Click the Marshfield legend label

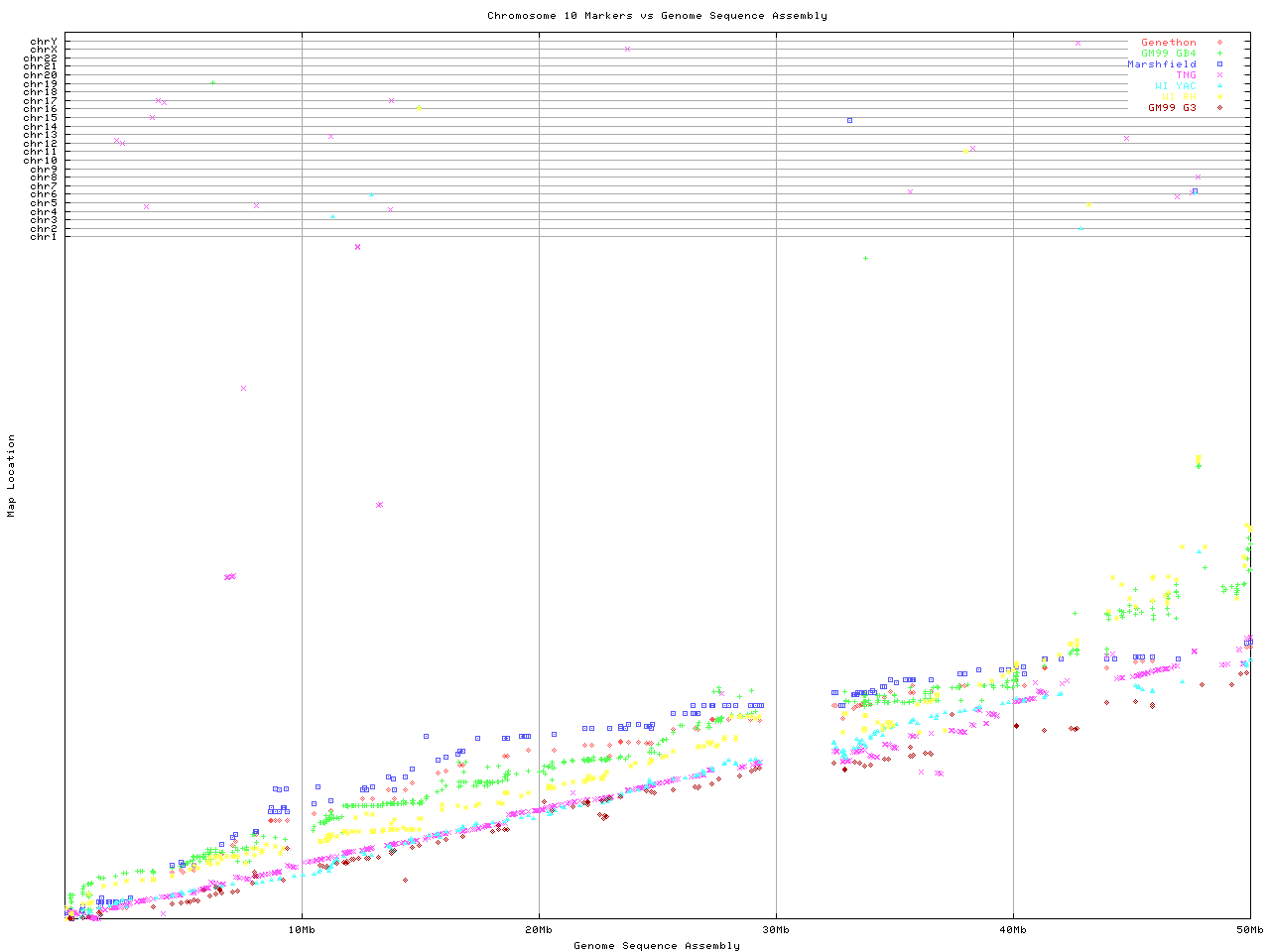click(x=1161, y=64)
